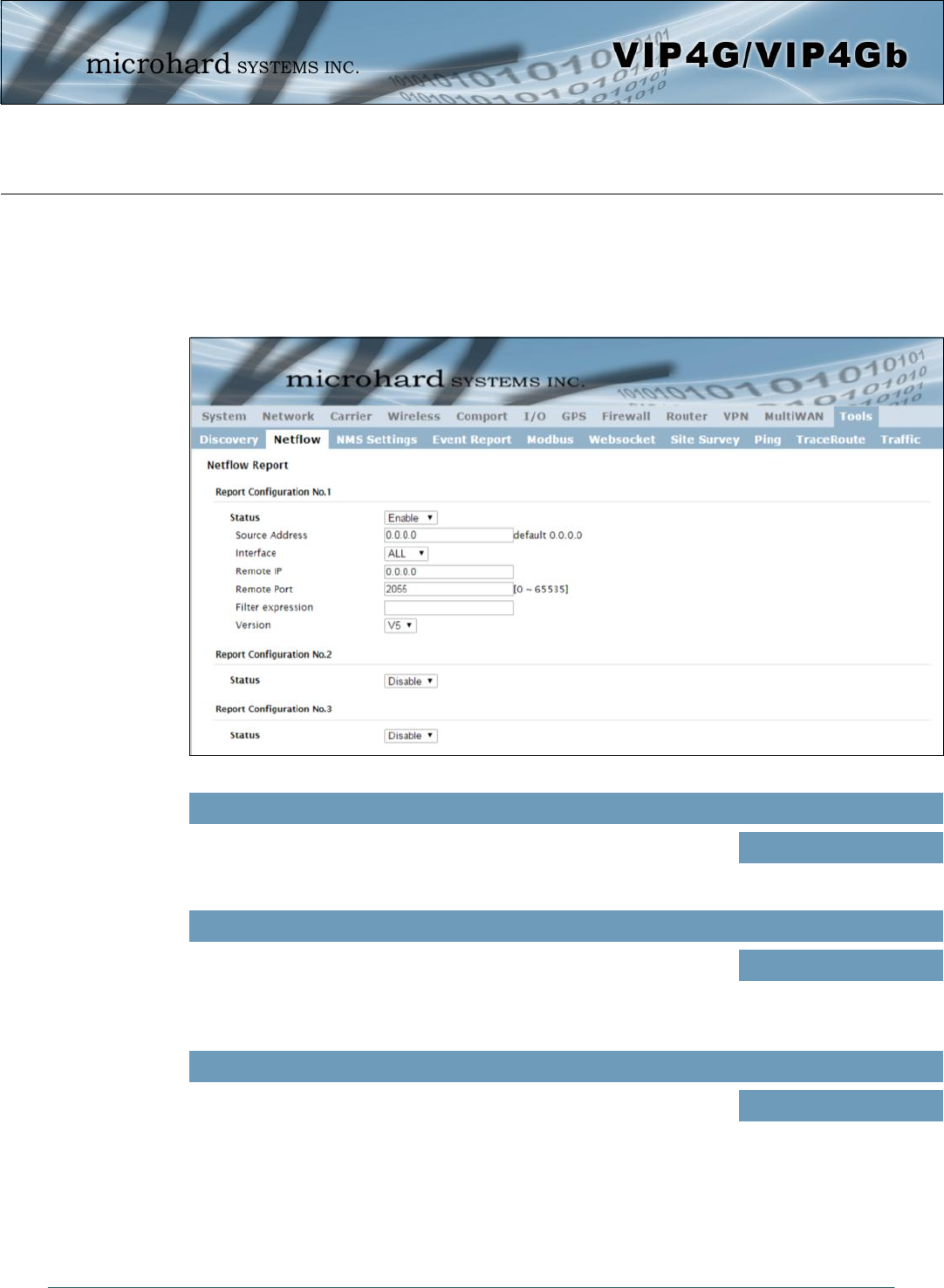Click the '[0 ~ 65535]' range hint

541,589
